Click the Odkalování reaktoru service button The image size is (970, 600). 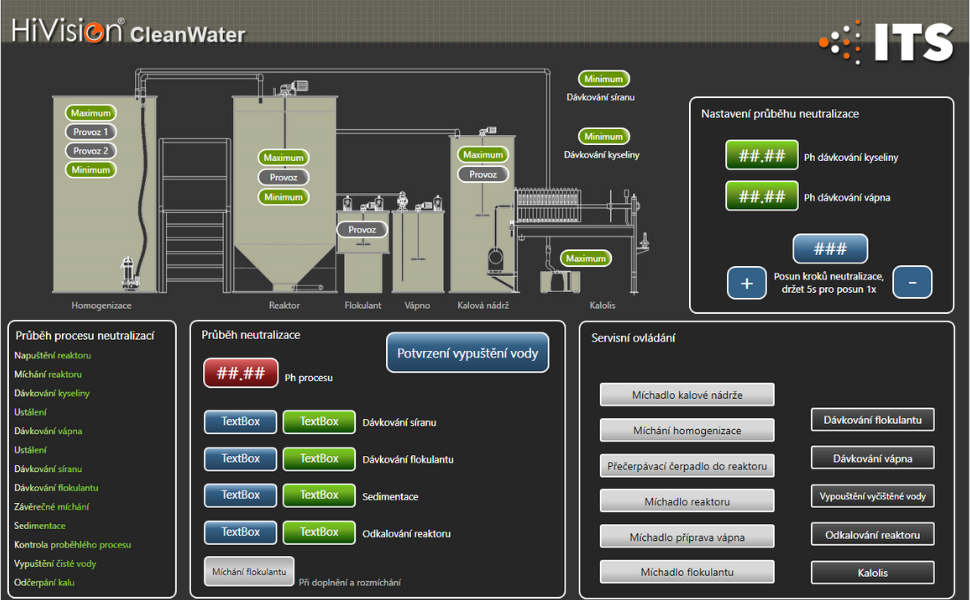[x=872, y=534]
